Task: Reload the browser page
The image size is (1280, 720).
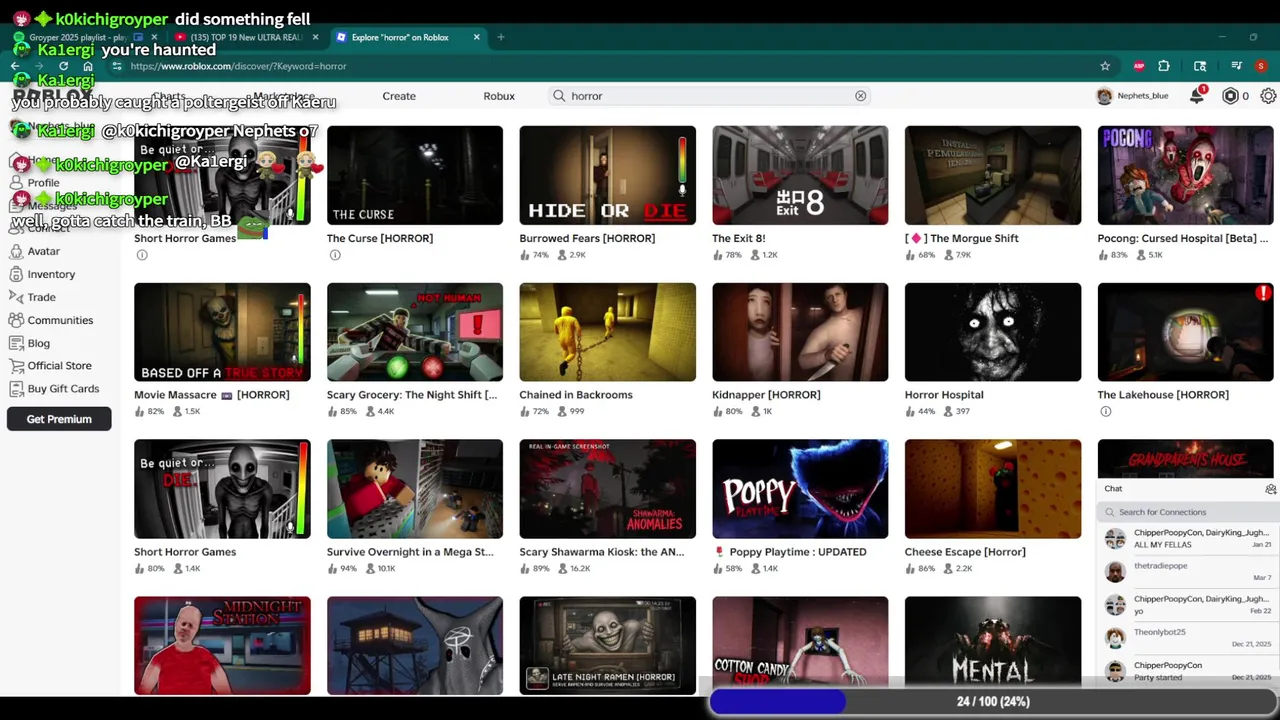Action: pyautogui.click(x=63, y=66)
